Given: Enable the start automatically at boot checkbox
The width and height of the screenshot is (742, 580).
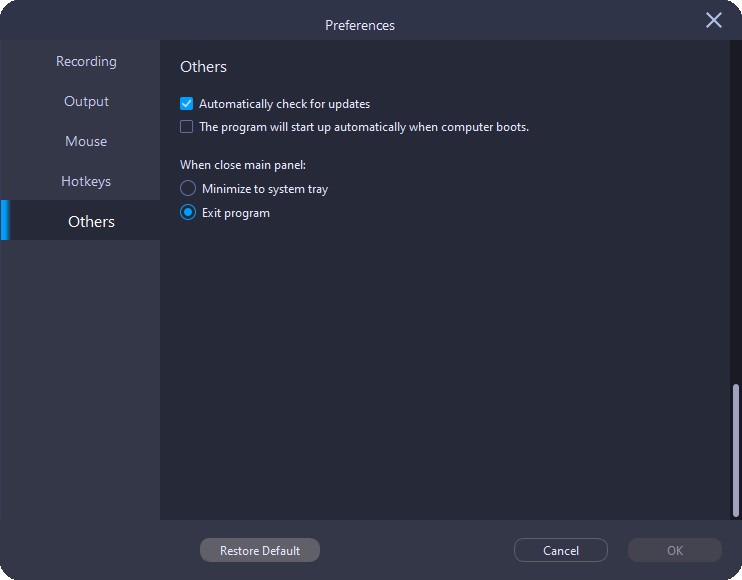Looking at the screenshot, I should pyautogui.click(x=187, y=127).
